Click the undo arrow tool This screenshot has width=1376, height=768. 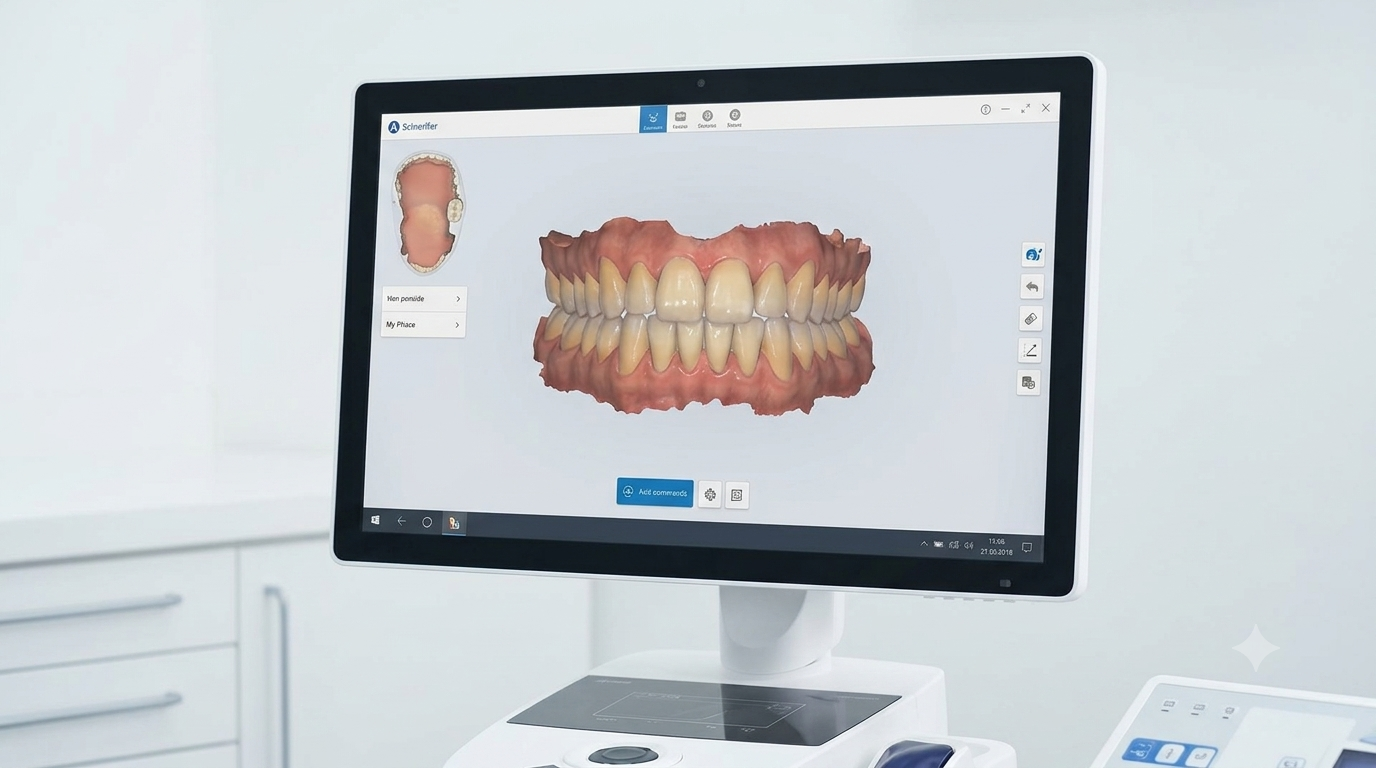(x=1031, y=287)
